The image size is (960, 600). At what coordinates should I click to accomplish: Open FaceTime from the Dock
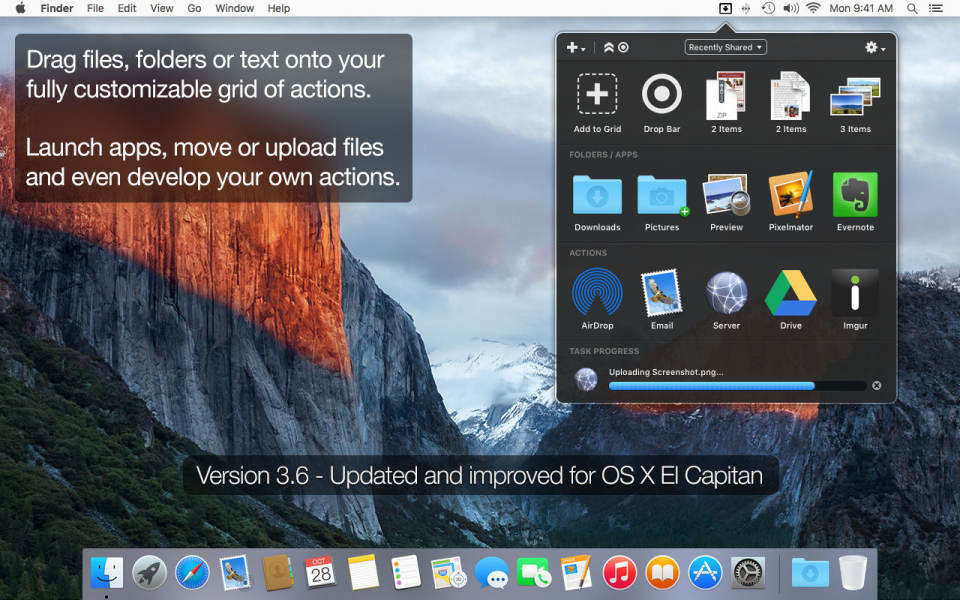[x=533, y=572]
